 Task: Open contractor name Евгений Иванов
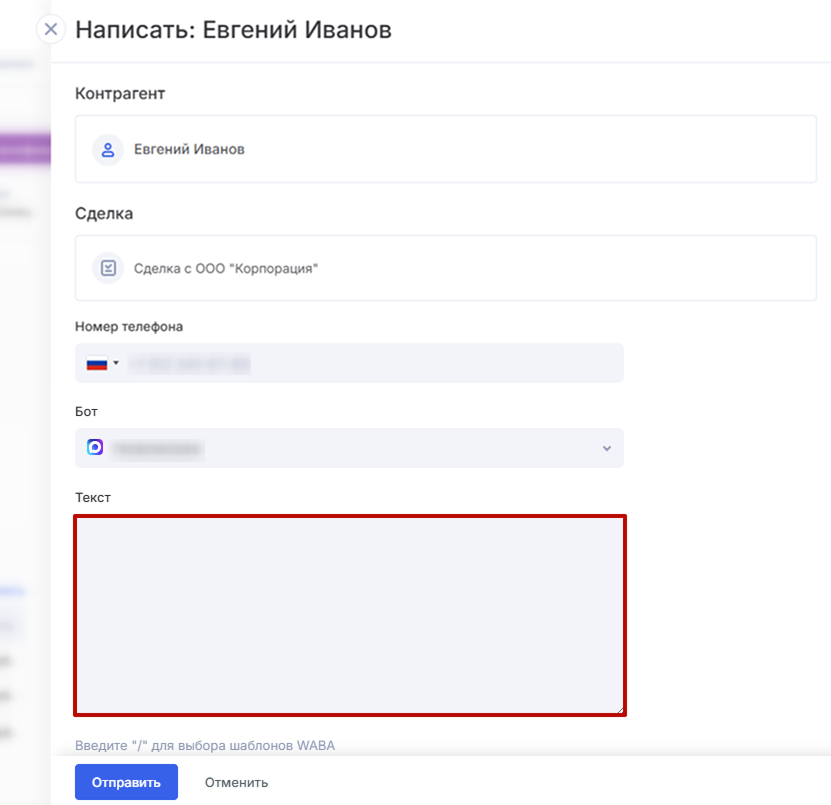tap(189, 150)
